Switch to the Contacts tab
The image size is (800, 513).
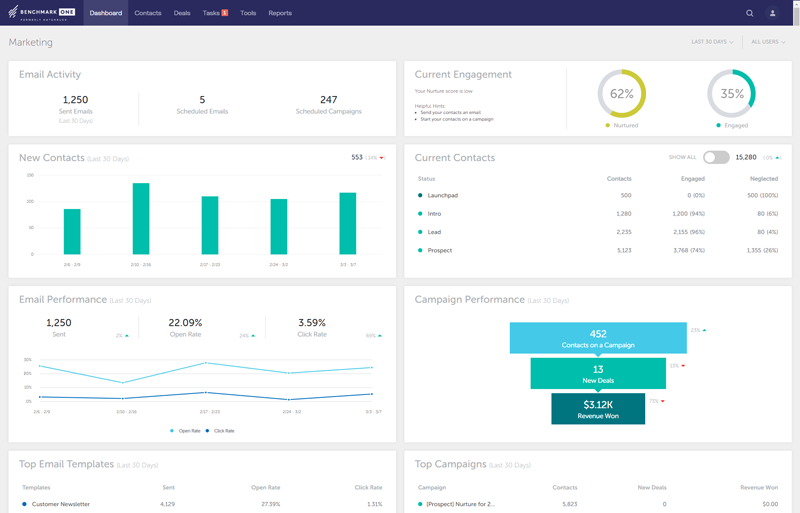[148, 13]
